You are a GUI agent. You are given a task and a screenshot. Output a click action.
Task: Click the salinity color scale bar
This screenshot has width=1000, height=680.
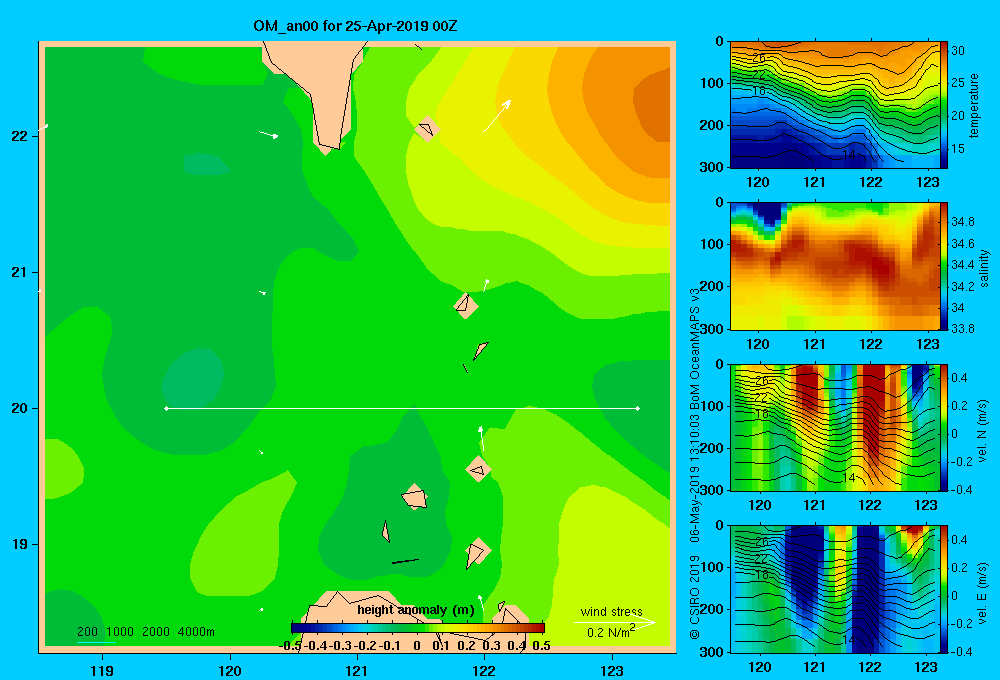(944, 266)
